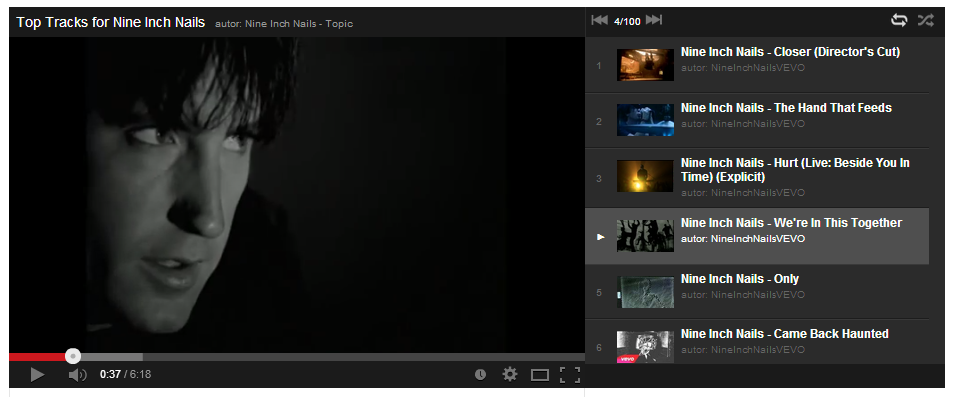The image size is (954, 397).
Task: Click the Watch Later clock icon
Action: 480,375
